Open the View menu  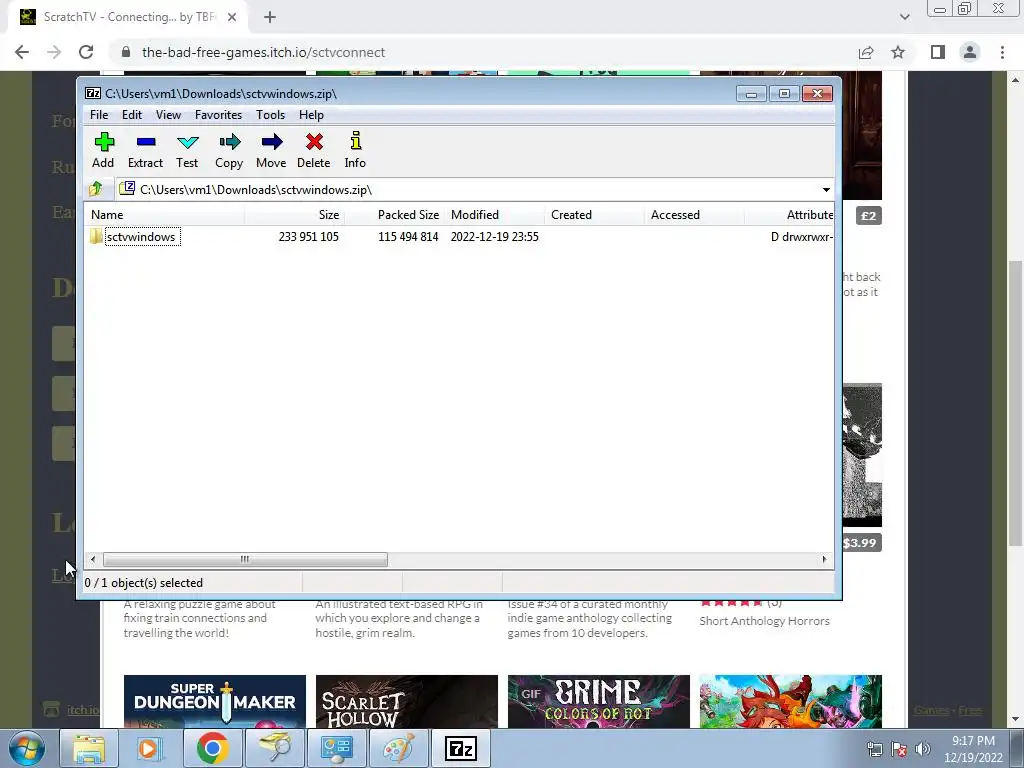168,115
